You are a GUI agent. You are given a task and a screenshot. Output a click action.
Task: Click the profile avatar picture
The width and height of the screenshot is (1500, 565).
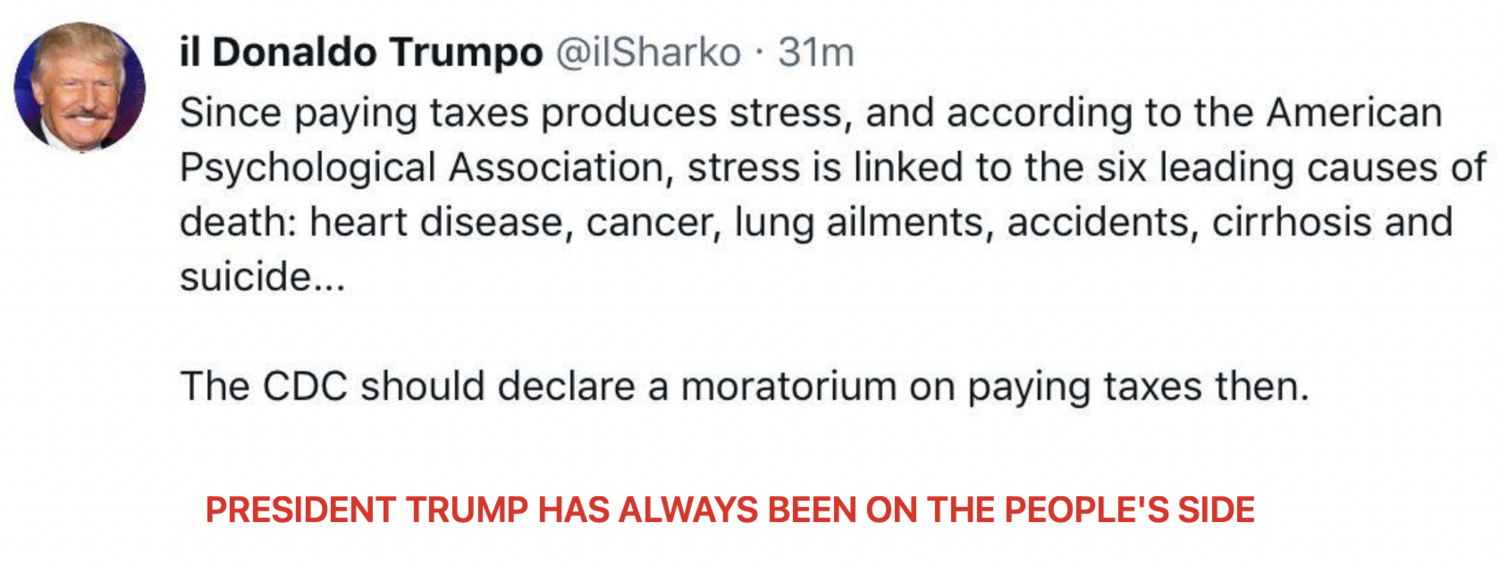coord(80,87)
